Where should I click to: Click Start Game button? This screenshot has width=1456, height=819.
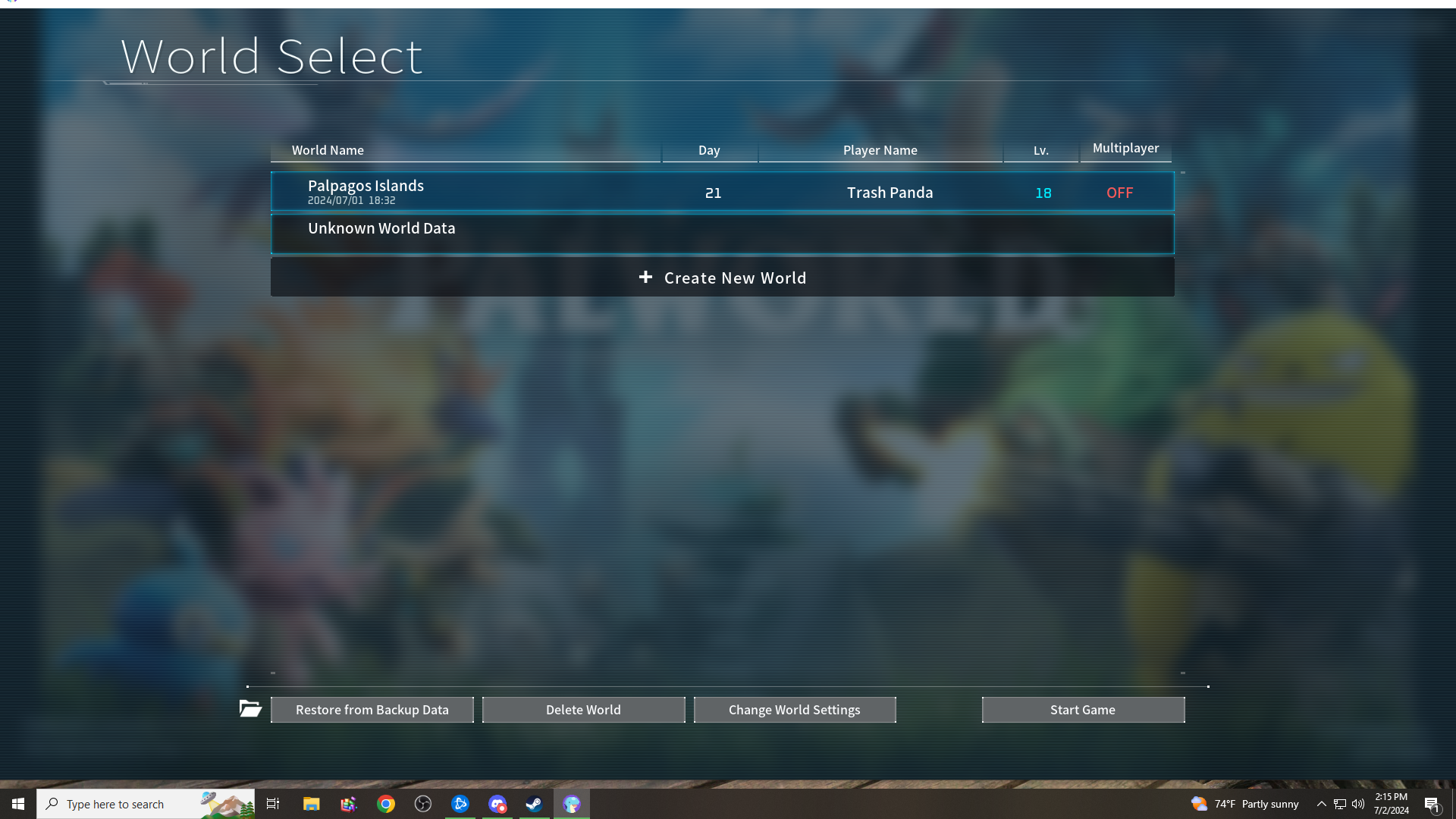pos(1082,710)
